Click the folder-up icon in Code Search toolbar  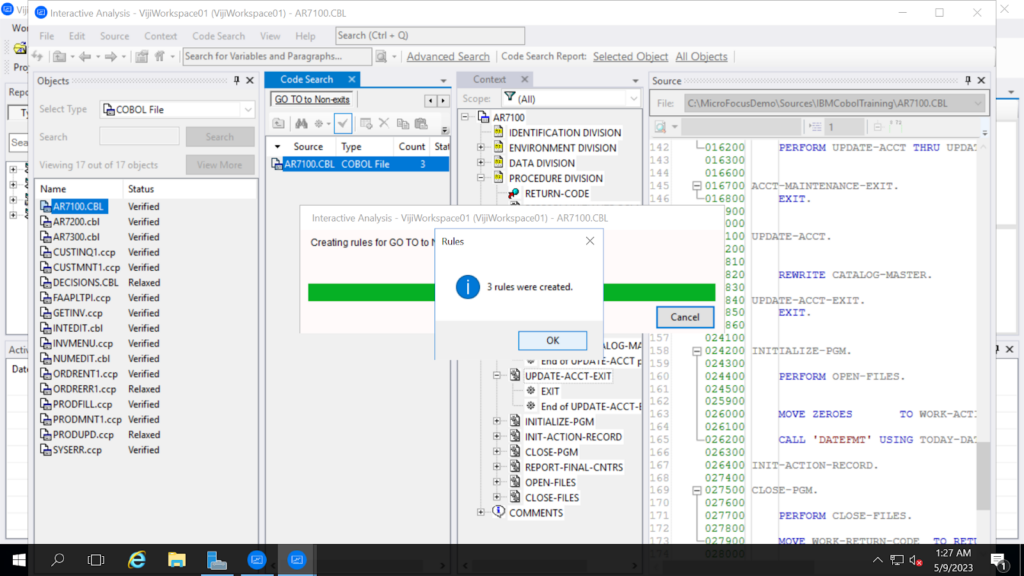(279, 123)
